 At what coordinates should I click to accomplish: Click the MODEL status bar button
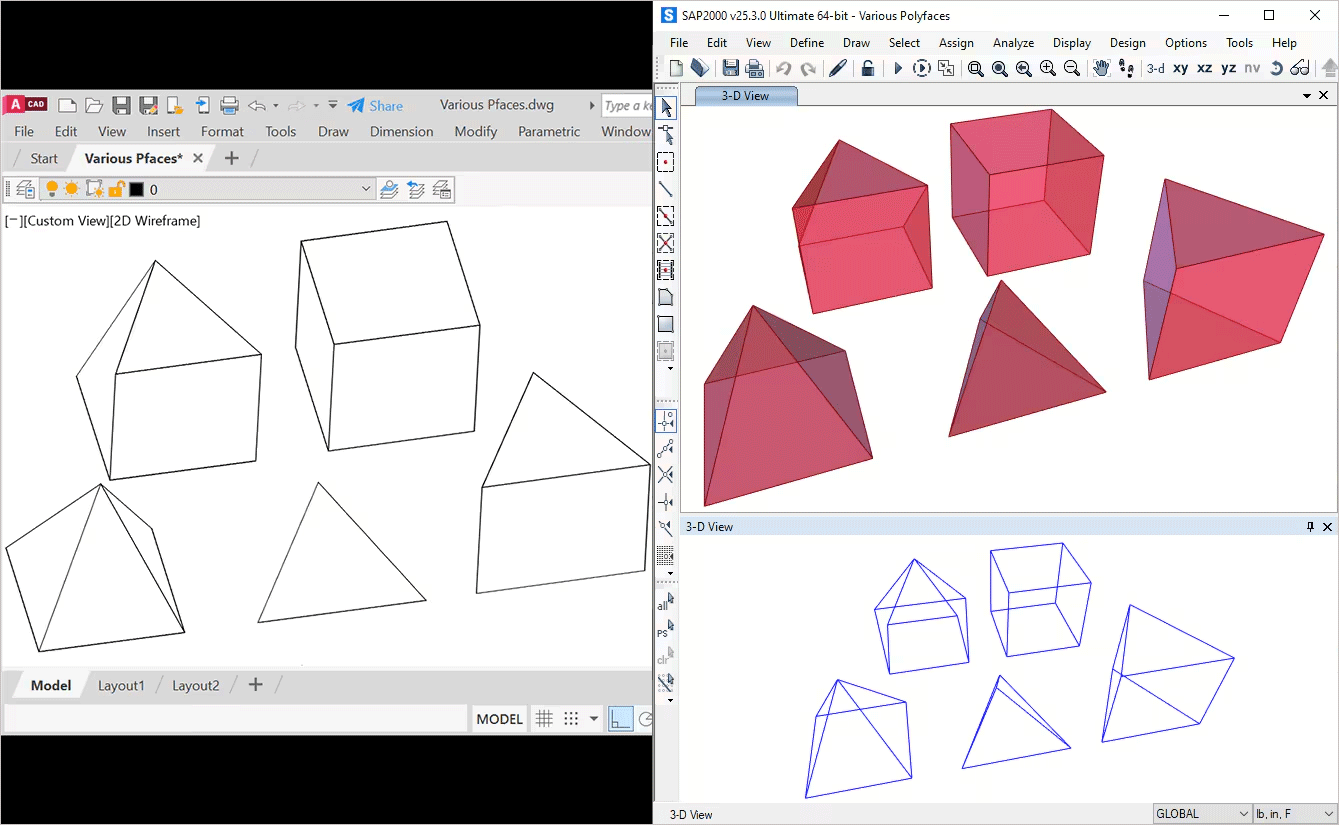[499, 719]
